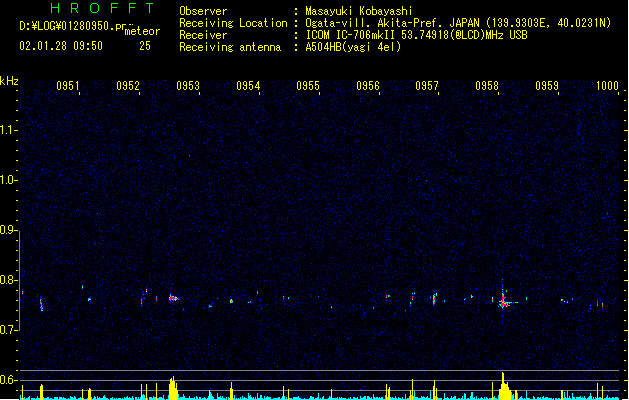This screenshot has height=400, width=629.
Task: Click the 0.7 kHz axis label
Action: pos(9,330)
